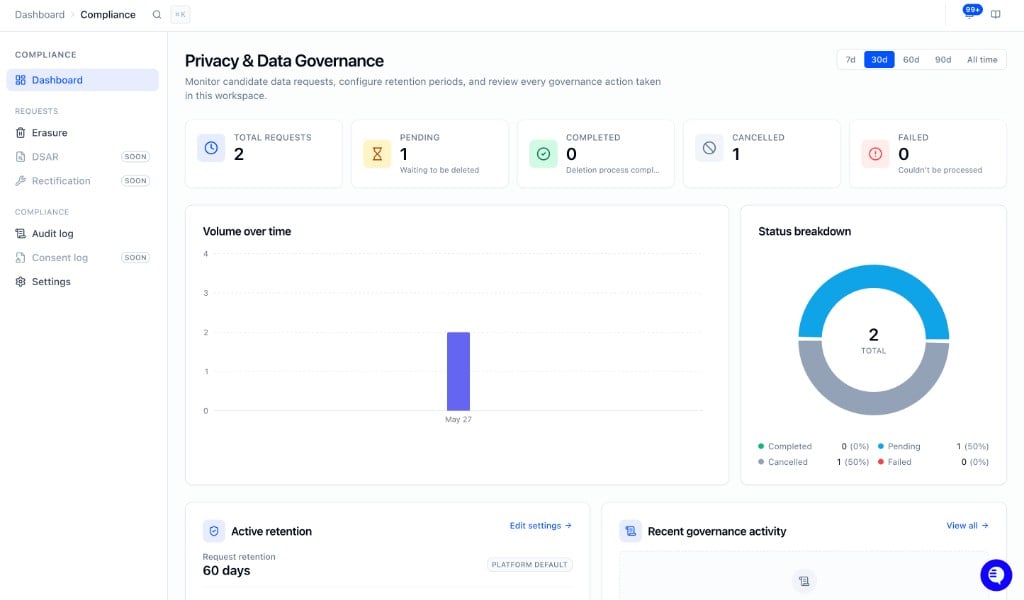Open the Consent log sidebar item
This screenshot has width=1024, height=600.
coord(82,257)
